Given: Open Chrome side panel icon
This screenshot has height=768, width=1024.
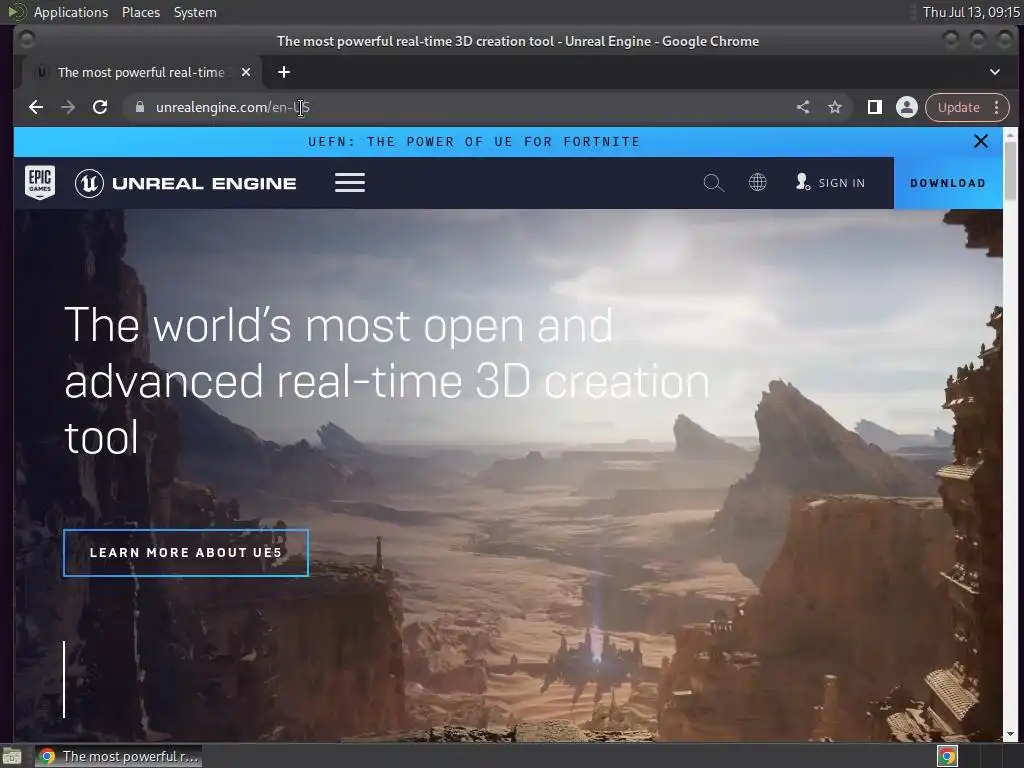Looking at the screenshot, I should (874, 107).
